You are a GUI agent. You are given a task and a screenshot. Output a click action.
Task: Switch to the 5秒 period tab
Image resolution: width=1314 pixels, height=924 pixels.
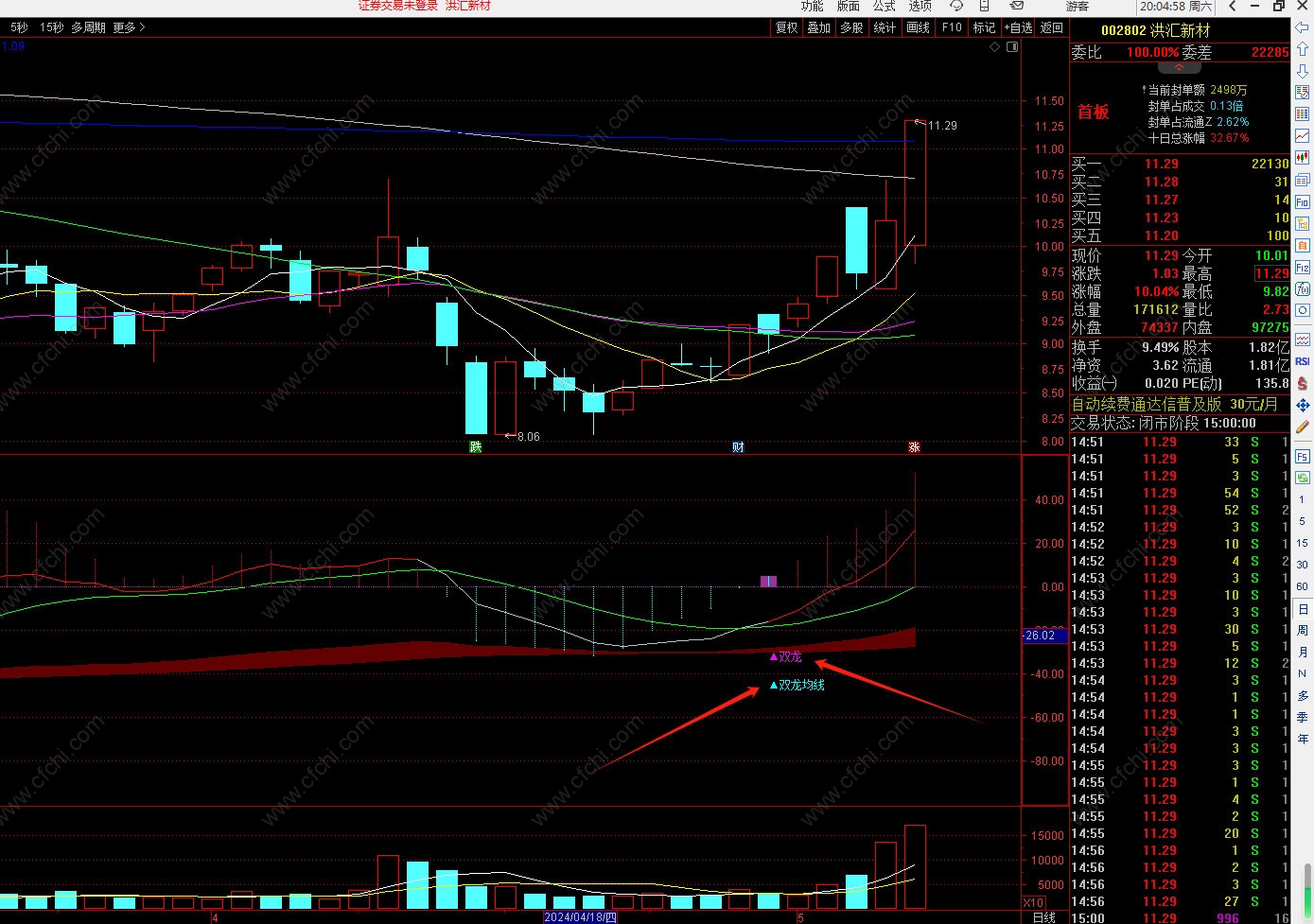click(19, 27)
